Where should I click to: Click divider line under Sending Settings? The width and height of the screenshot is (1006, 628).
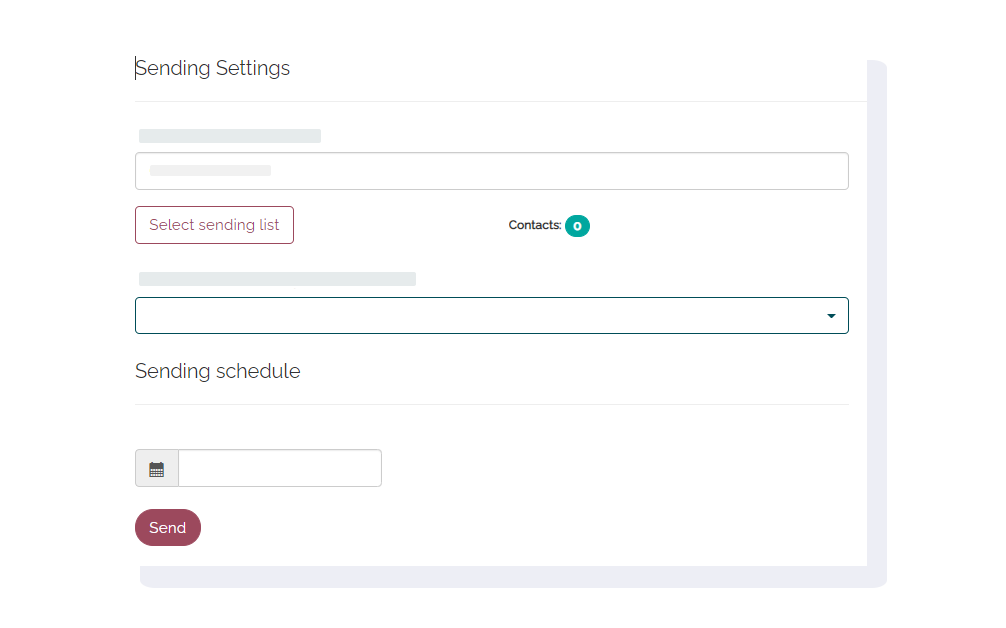[500, 101]
